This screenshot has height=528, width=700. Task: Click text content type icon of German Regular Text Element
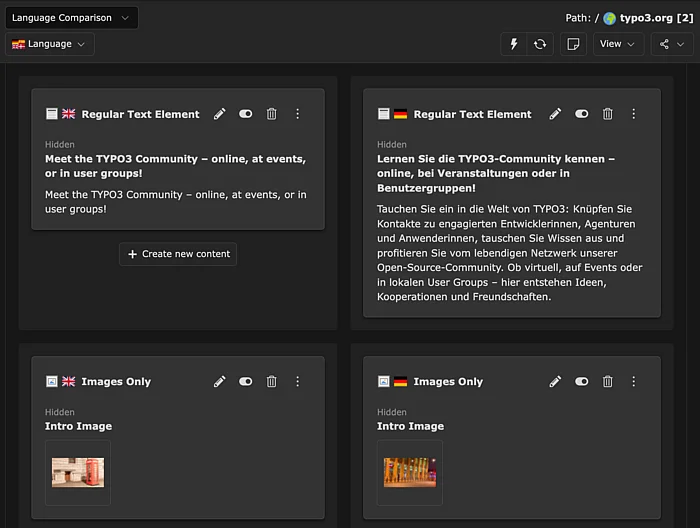383,114
